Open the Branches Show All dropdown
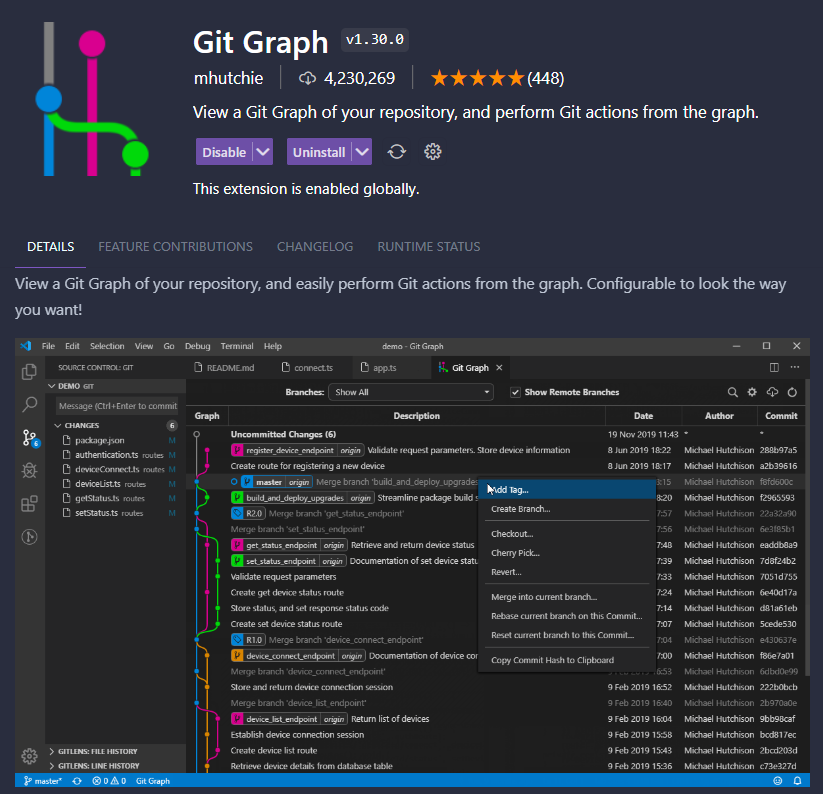The image size is (823, 794). click(410, 392)
